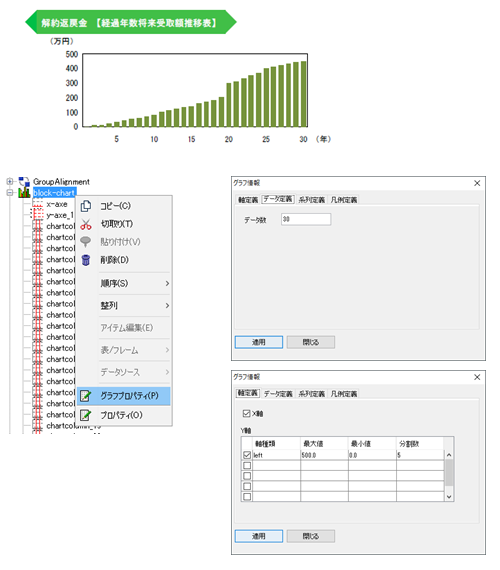Click 適用 button in the upper dialog
Viewport: 500px width, 570px height.
(x=259, y=342)
